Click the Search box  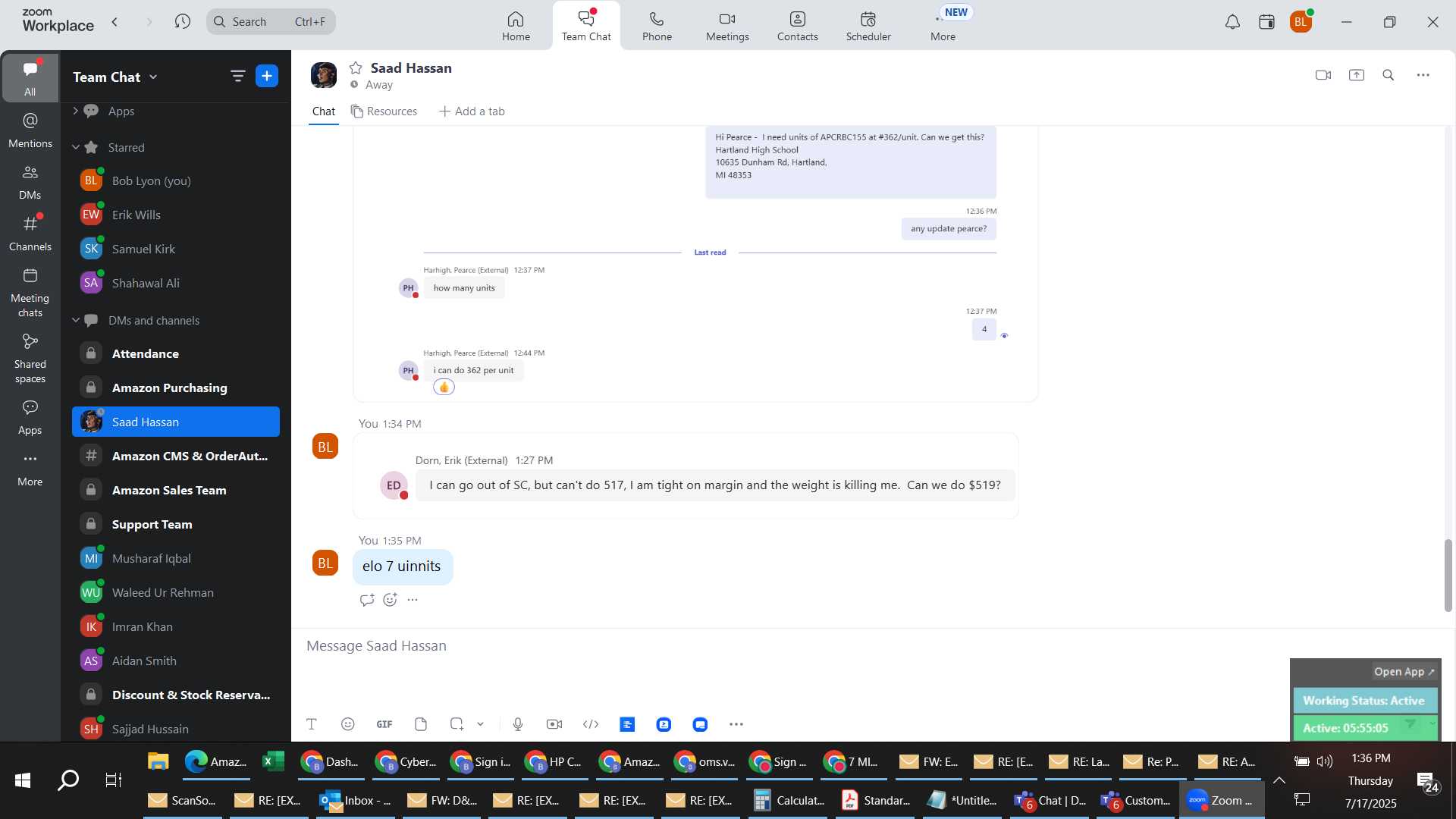click(x=271, y=22)
